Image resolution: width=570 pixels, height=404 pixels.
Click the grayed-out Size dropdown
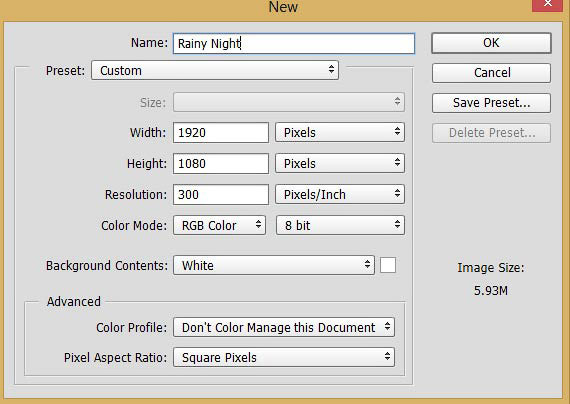coord(289,102)
